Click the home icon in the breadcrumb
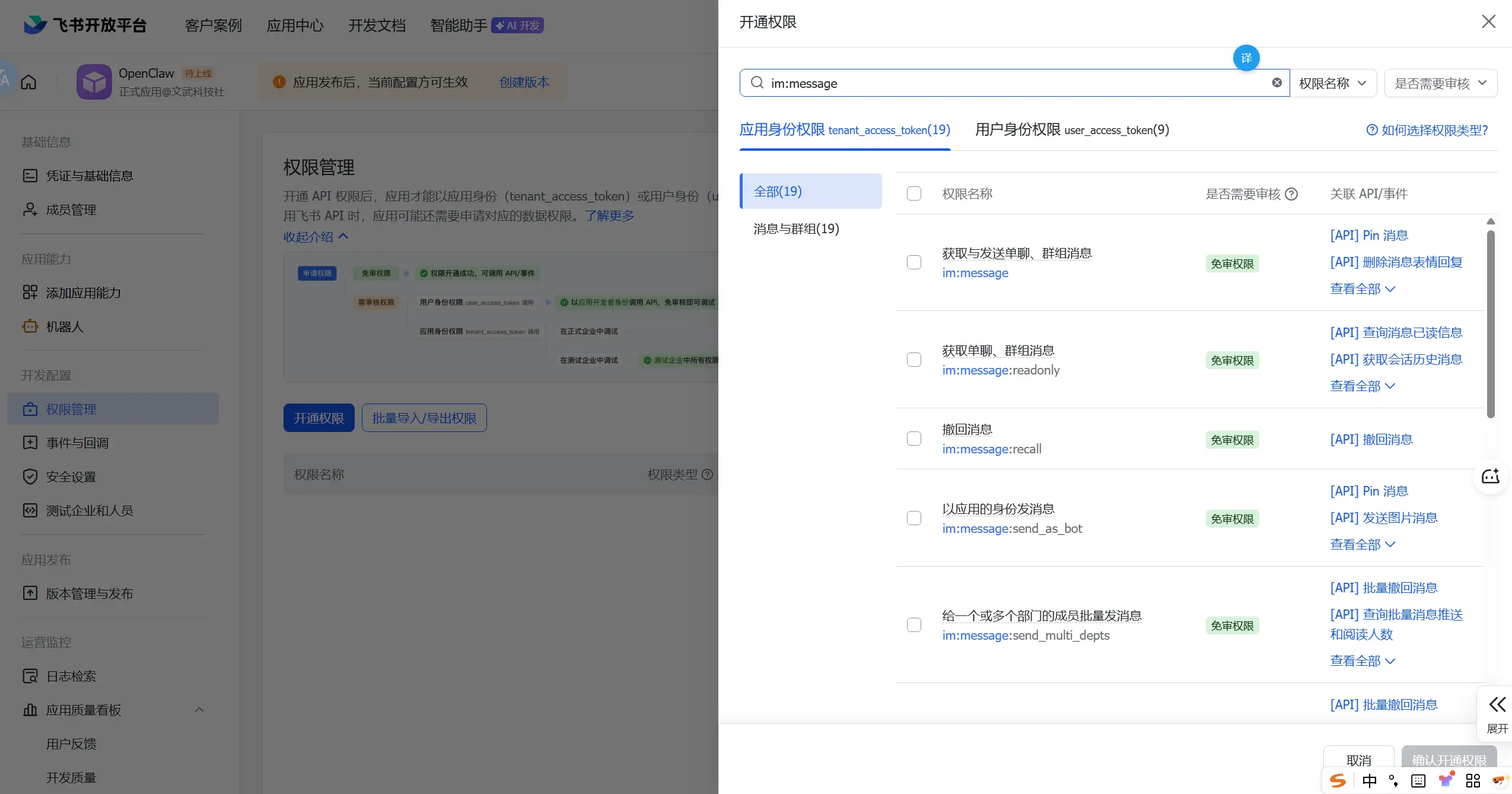Viewport: 1512px width, 794px height. 28,82
